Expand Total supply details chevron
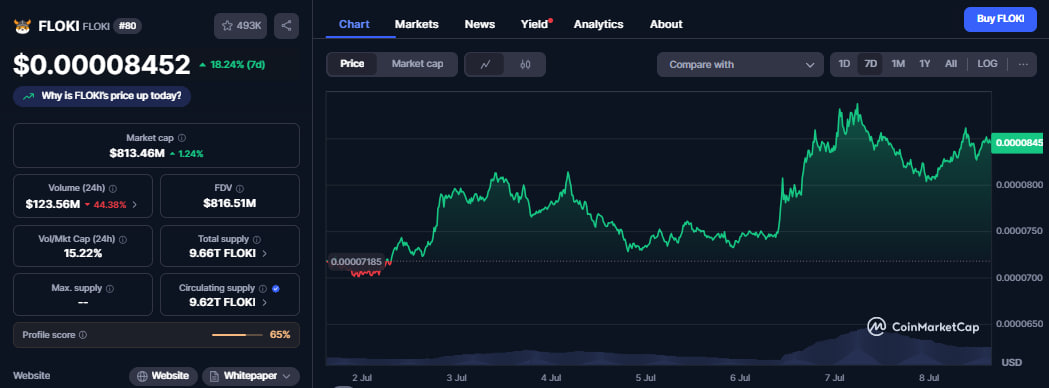 pyautogui.click(x=264, y=254)
